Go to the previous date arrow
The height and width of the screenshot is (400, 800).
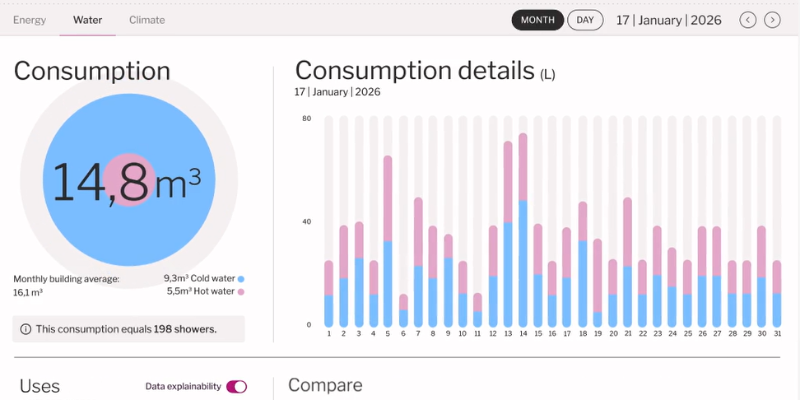[748, 20]
